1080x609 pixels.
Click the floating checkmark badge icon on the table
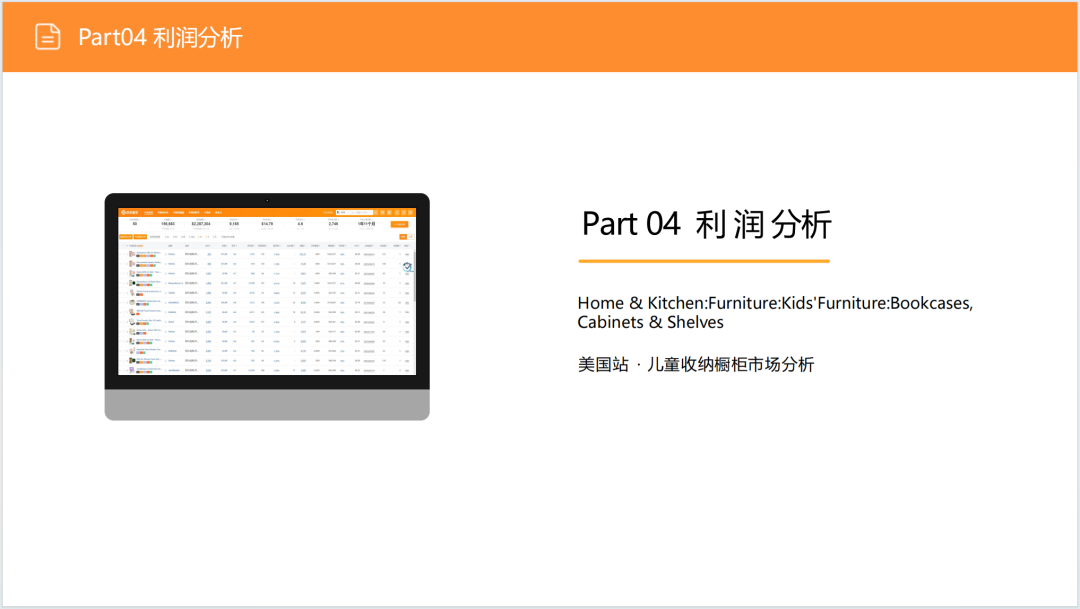pos(409,268)
